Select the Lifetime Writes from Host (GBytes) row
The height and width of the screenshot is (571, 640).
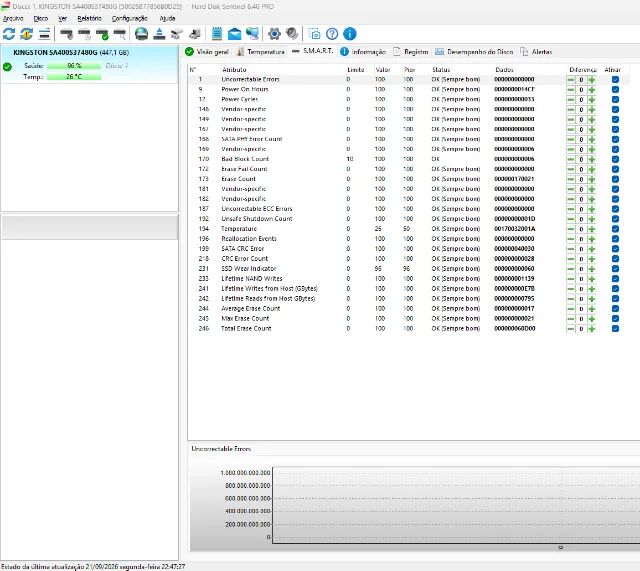(x=408, y=289)
